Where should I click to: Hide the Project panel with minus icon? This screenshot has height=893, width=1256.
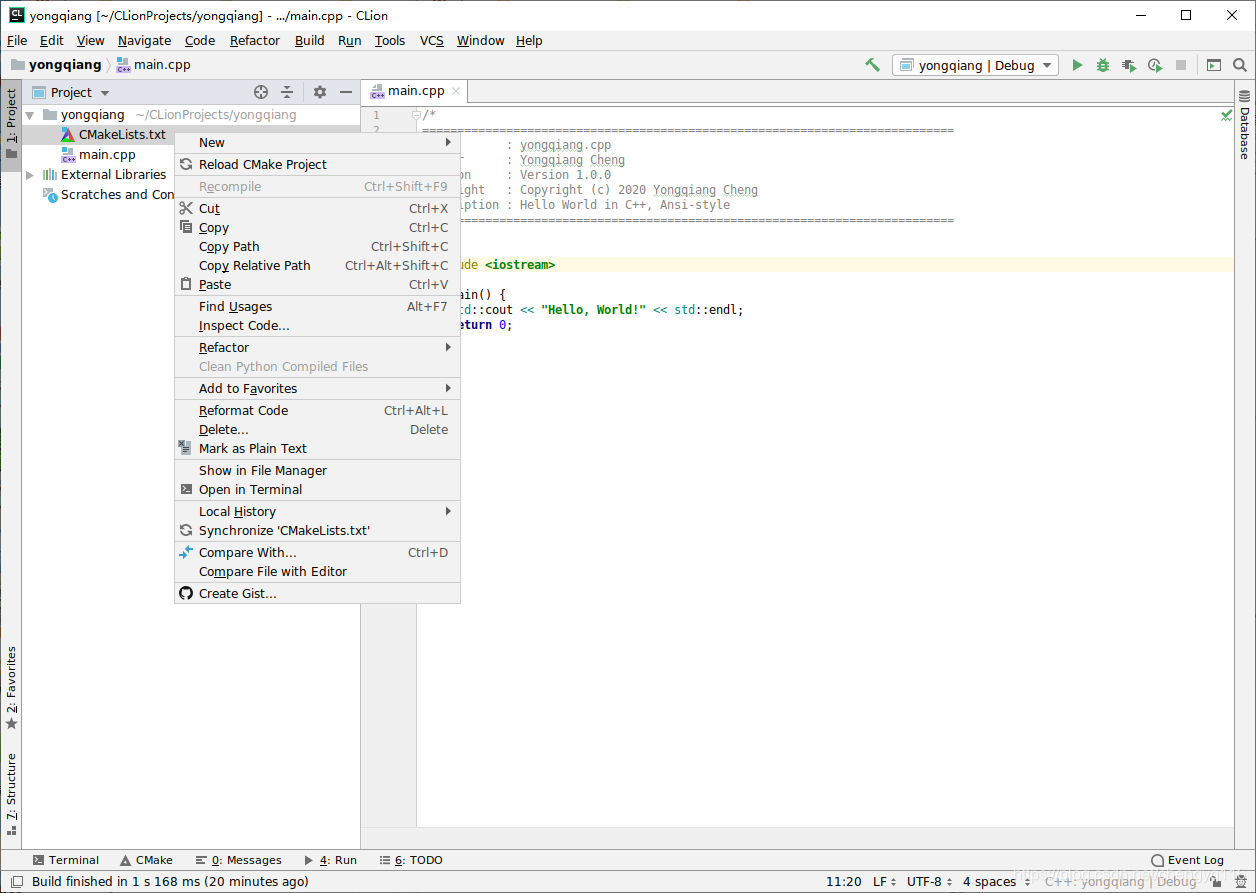click(346, 92)
